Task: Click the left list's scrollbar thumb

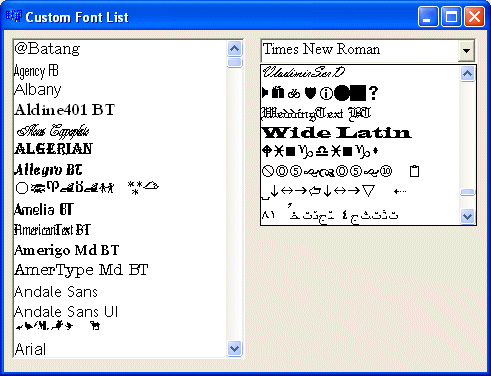Action: point(235,62)
